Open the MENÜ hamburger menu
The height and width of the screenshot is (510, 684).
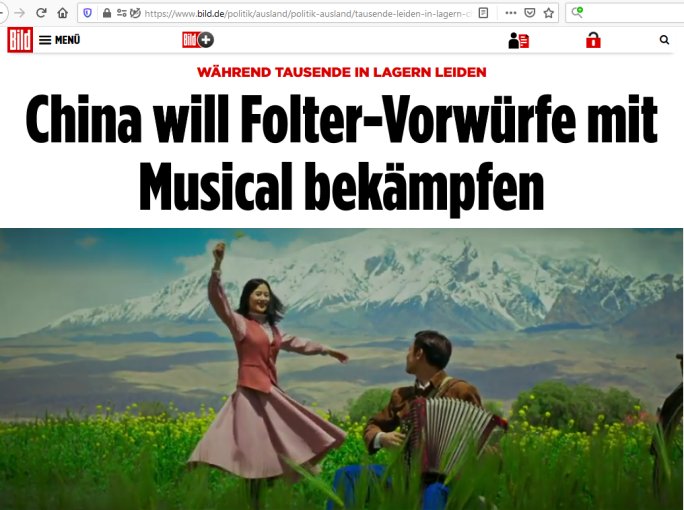pos(59,40)
